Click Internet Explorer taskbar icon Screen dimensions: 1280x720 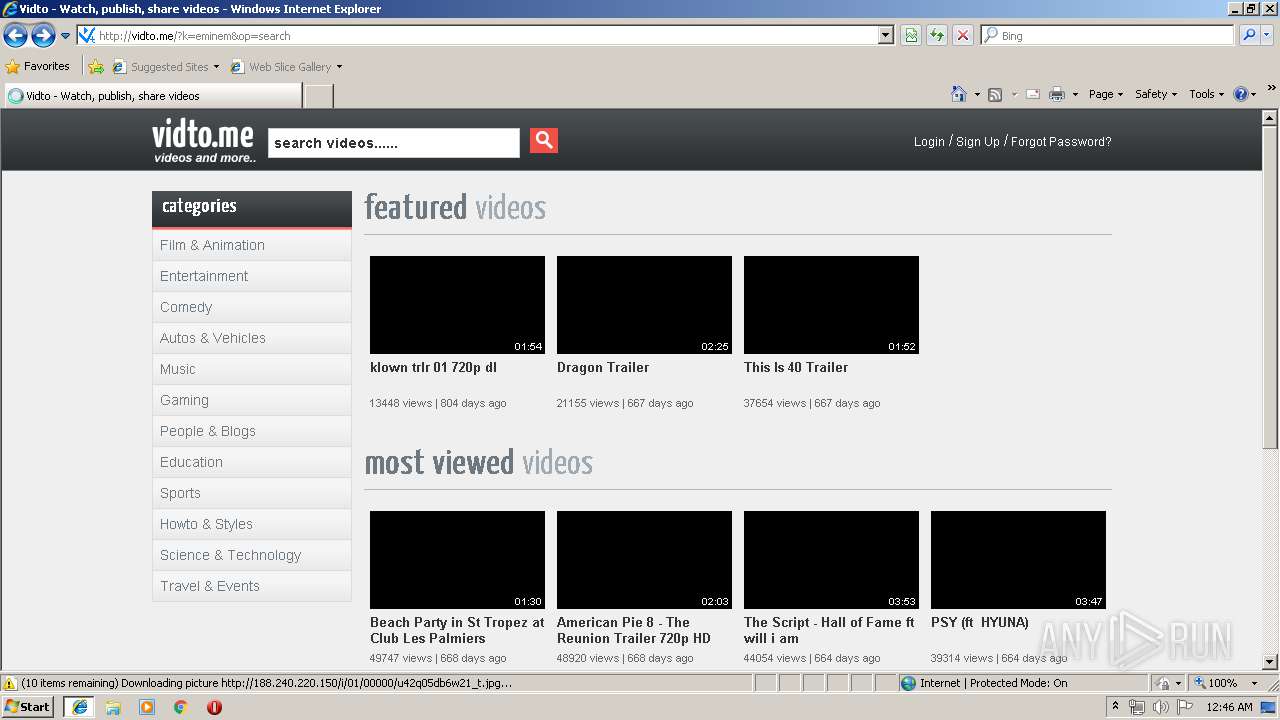pos(79,707)
